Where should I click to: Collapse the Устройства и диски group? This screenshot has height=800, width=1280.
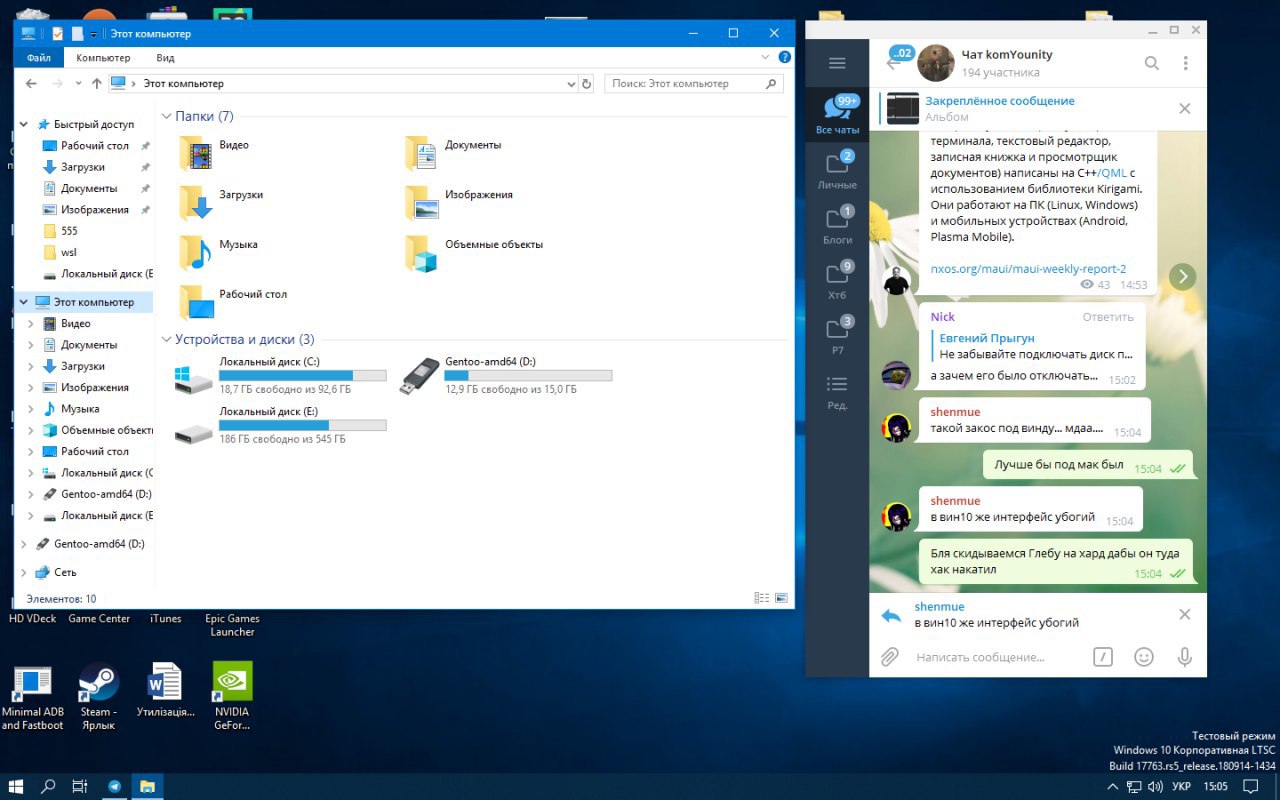167,340
